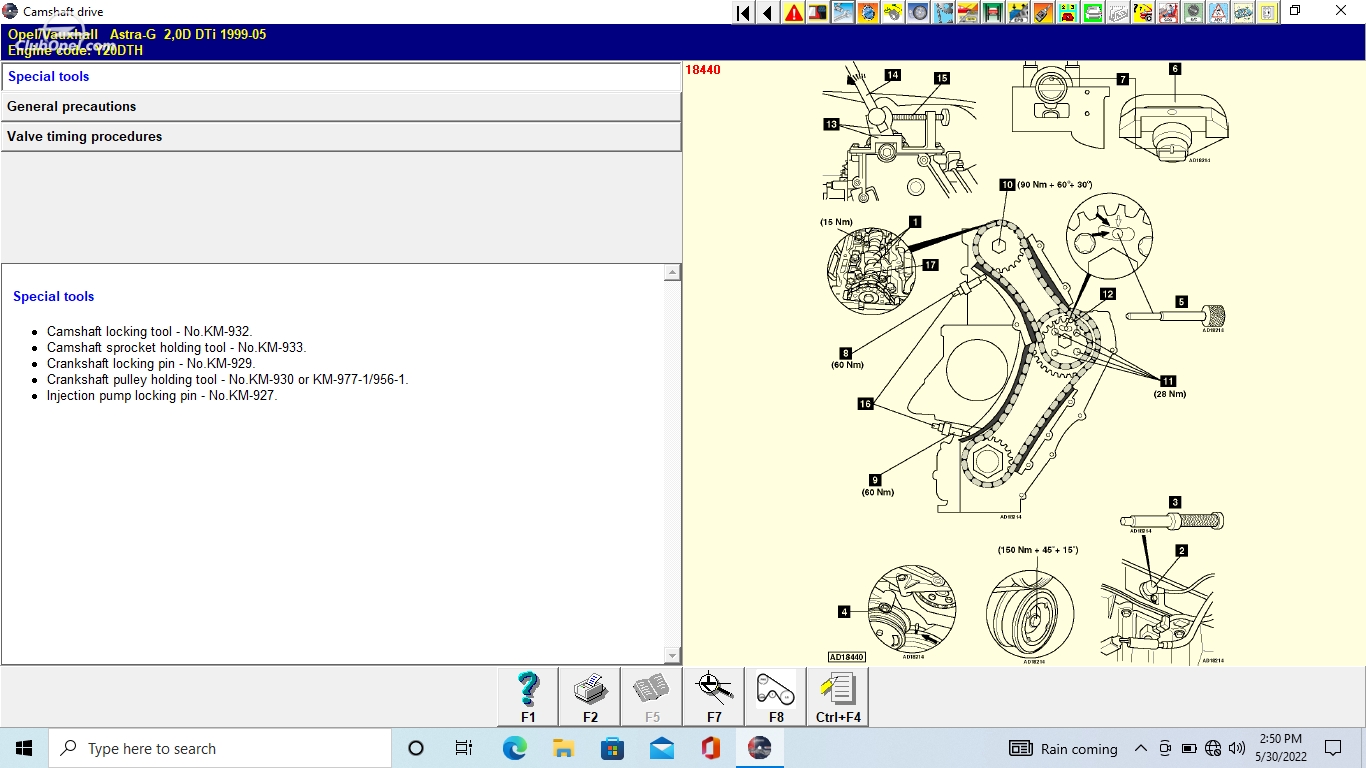
Task: Open the green vehicle lift icon
Action: coord(994,13)
